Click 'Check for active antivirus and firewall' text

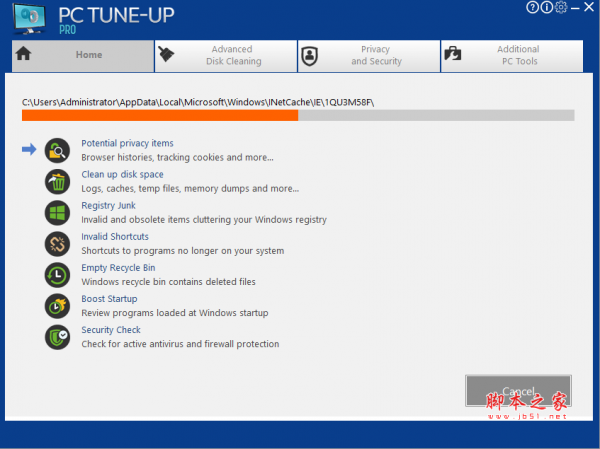pos(180,344)
